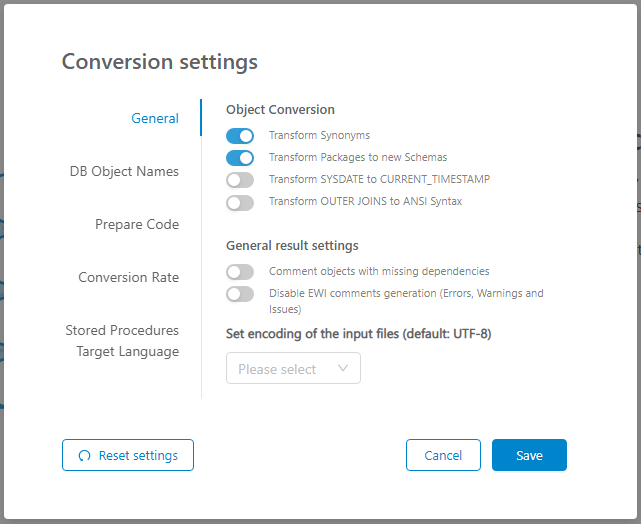
Task: Disable the Transform Synonyms toggle
Action: point(240,136)
